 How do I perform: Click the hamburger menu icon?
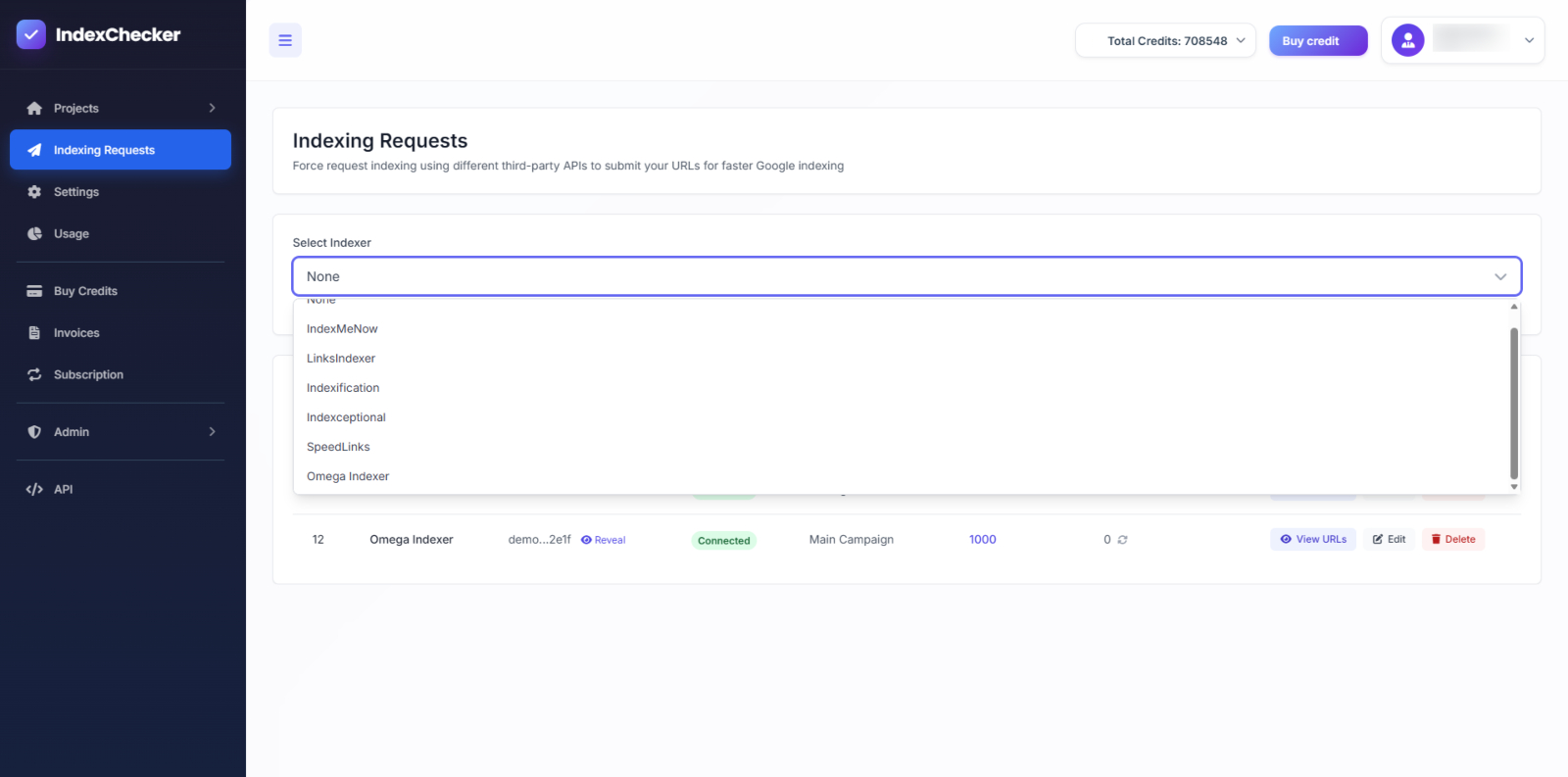pyautogui.click(x=285, y=40)
